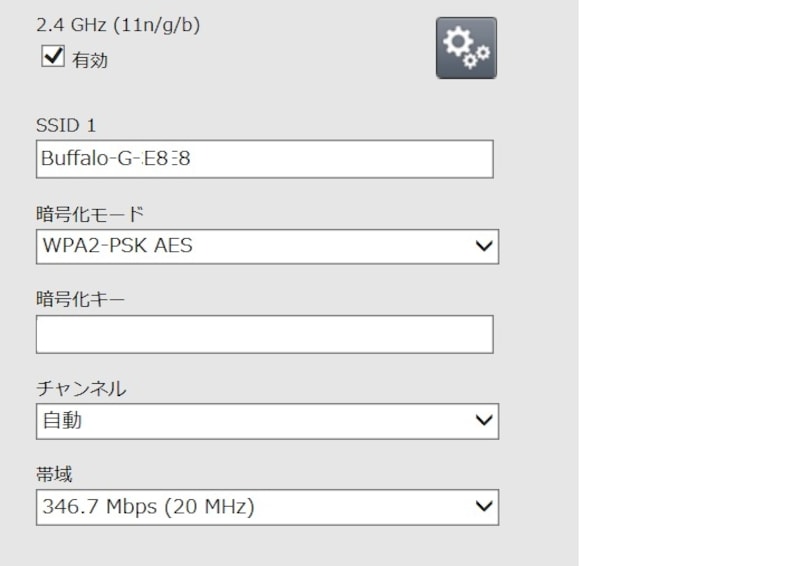Open the 2.4 GHz advanced settings gear
This screenshot has width=800, height=566.
point(466,48)
